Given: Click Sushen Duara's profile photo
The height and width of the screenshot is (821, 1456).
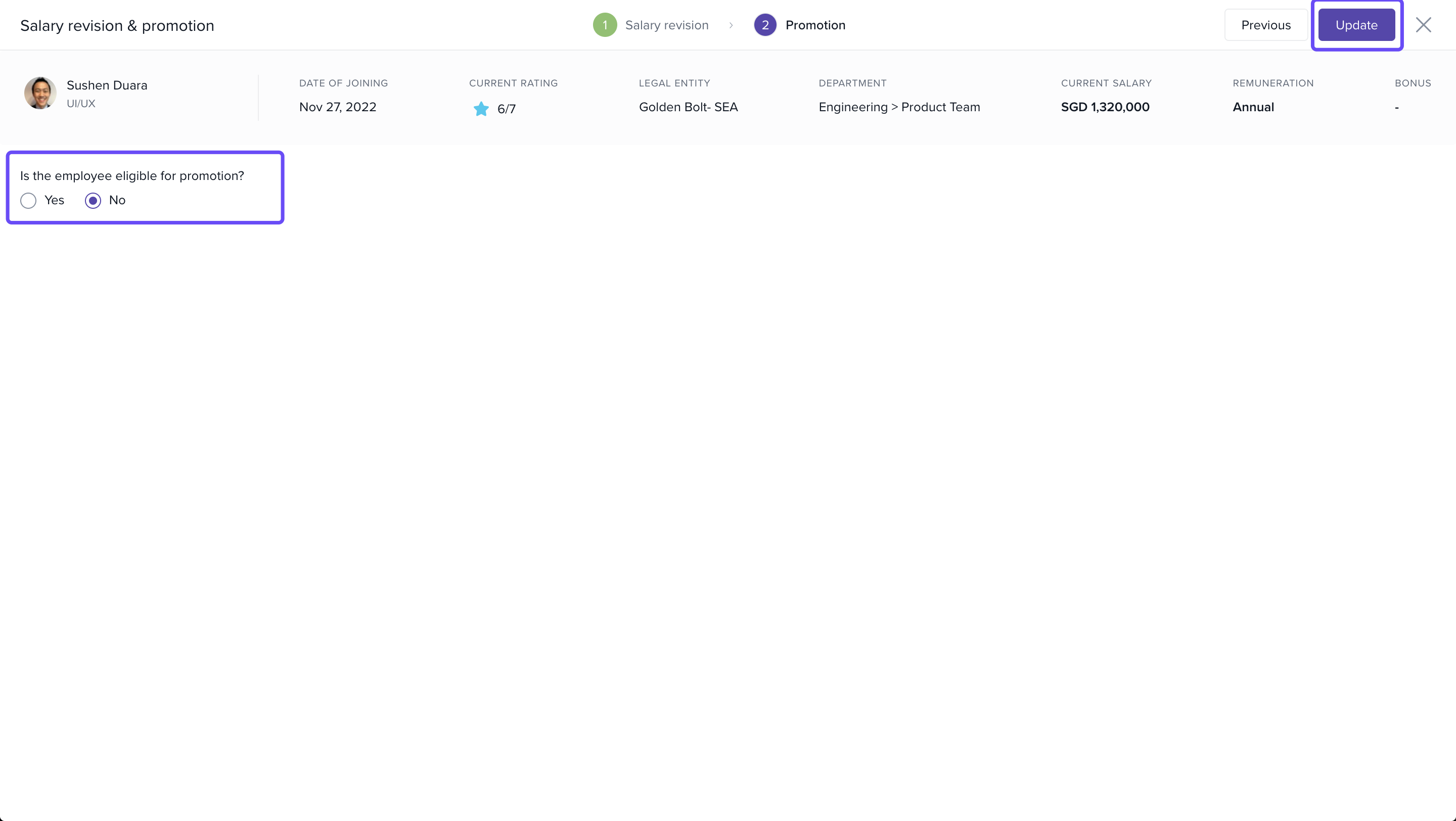Looking at the screenshot, I should [40, 93].
